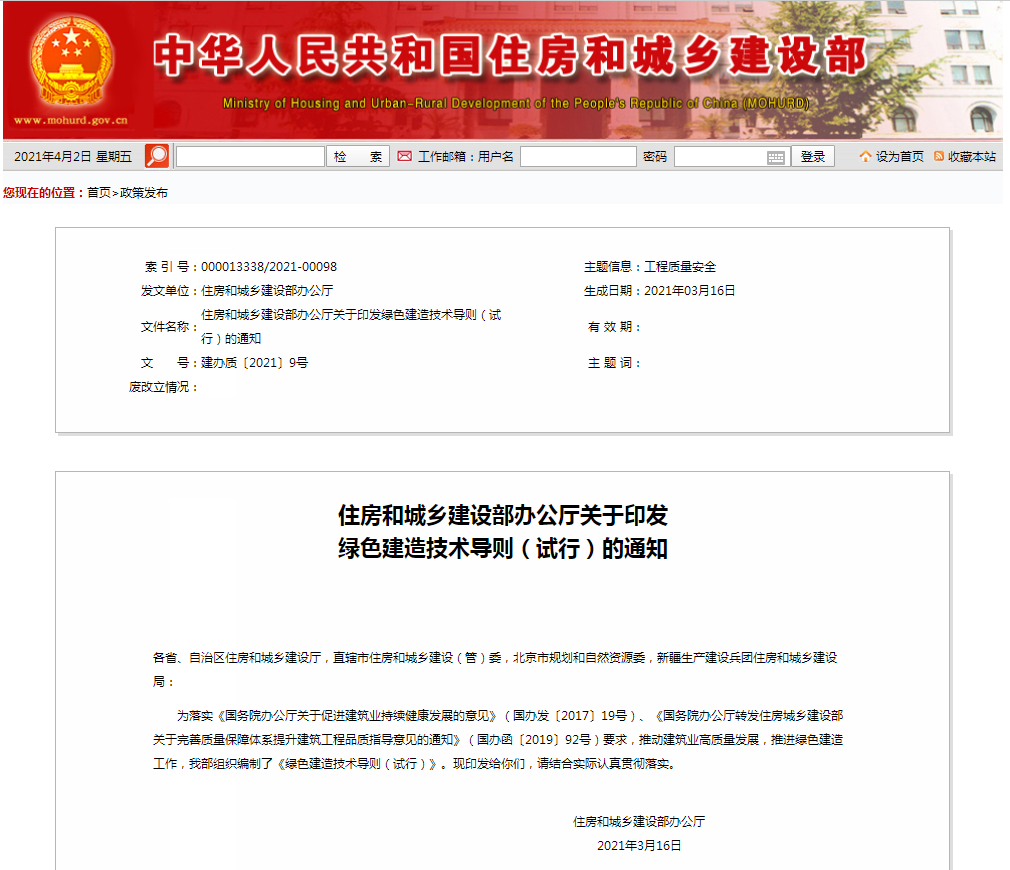Click the 有效期 label
Viewport: 1010px width, 870px height.
[613, 326]
